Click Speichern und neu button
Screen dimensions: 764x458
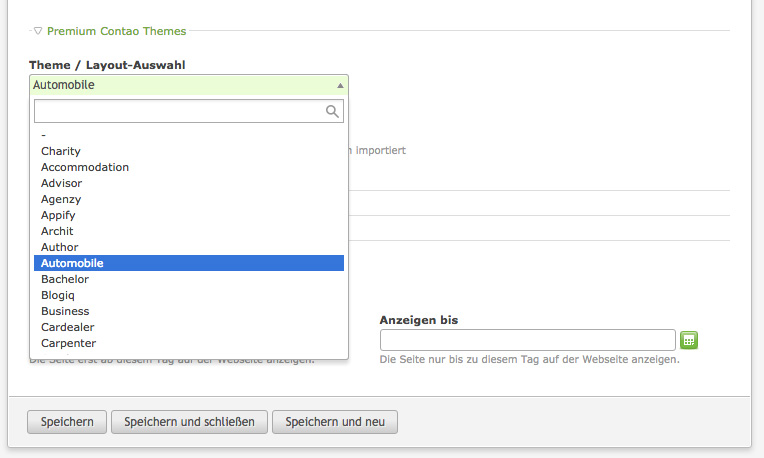pos(335,422)
